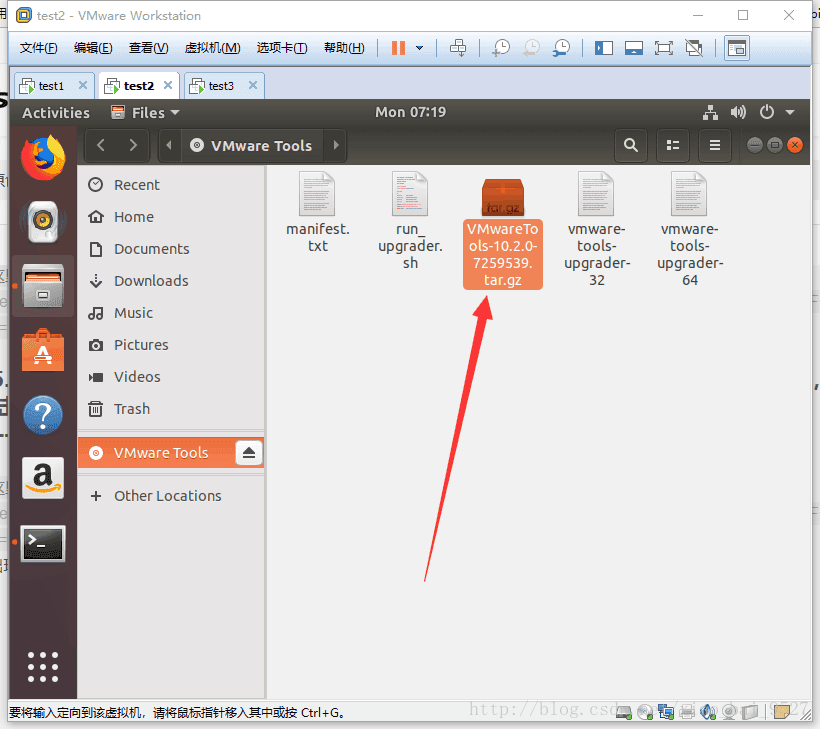Click the Unity mode icon
Screen dimensions: 820x729
tap(694, 48)
